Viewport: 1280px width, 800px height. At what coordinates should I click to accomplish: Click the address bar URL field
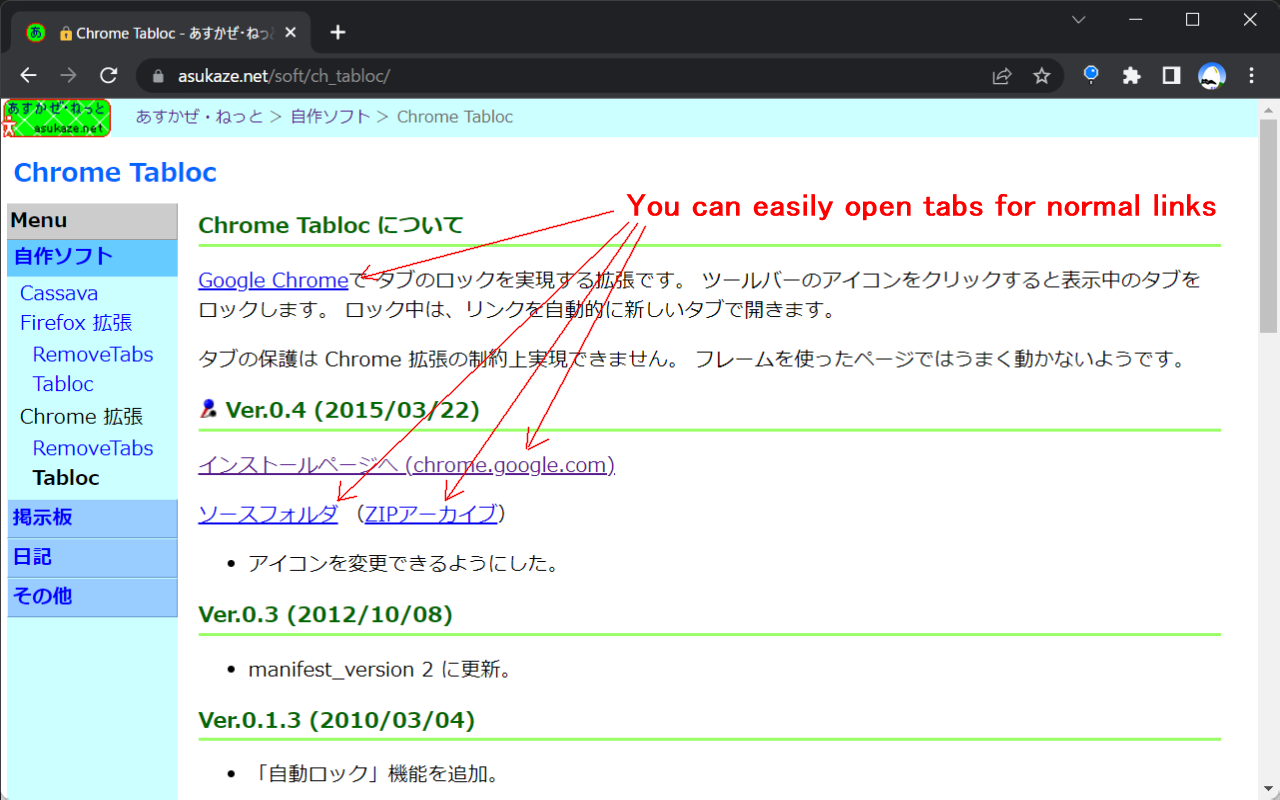coord(400,75)
